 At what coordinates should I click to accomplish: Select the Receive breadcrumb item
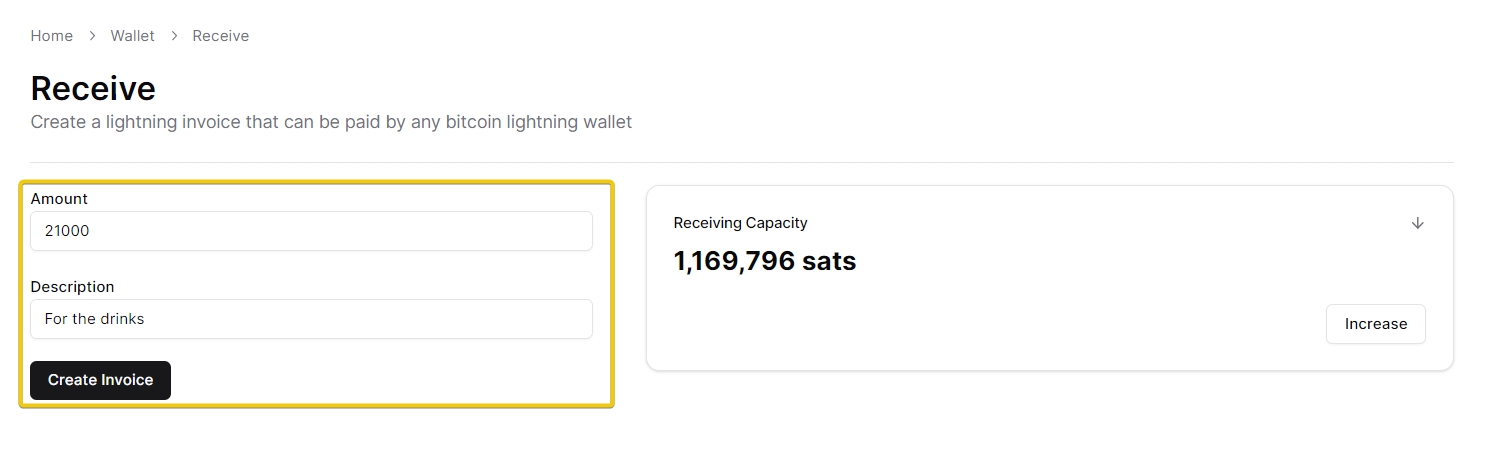click(x=221, y=36)
